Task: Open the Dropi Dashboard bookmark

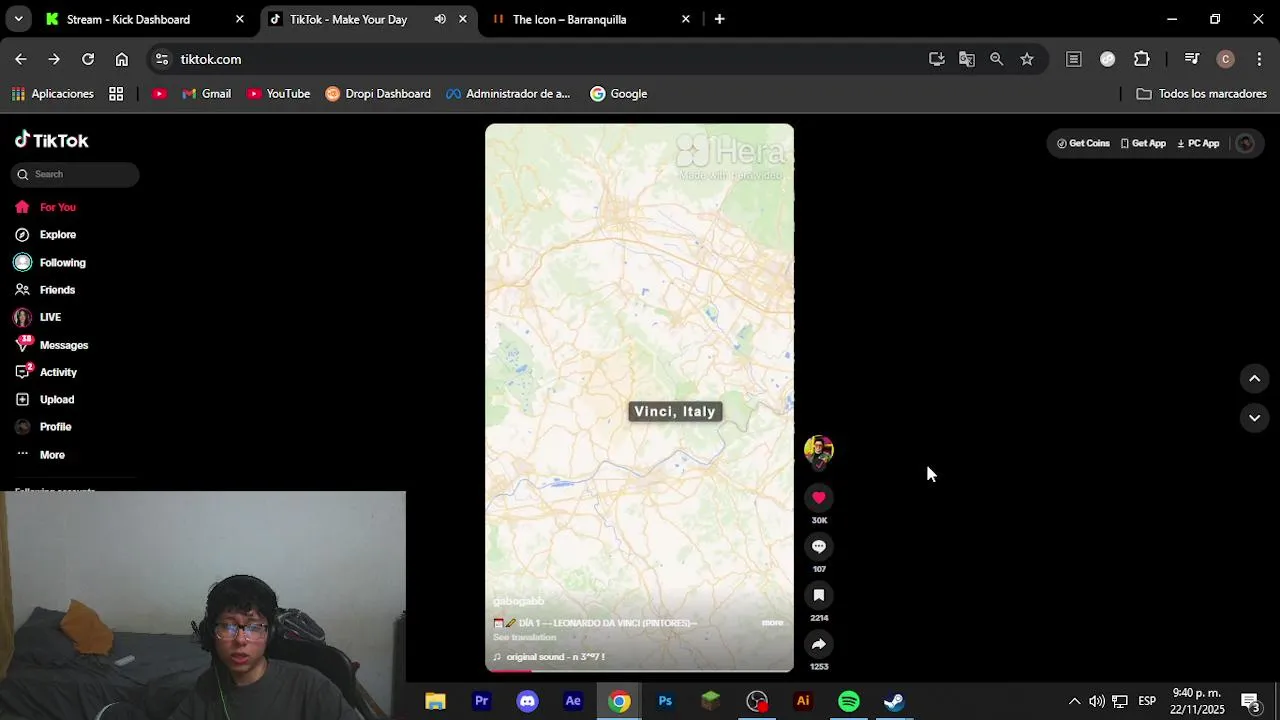Action: (378, 94)
